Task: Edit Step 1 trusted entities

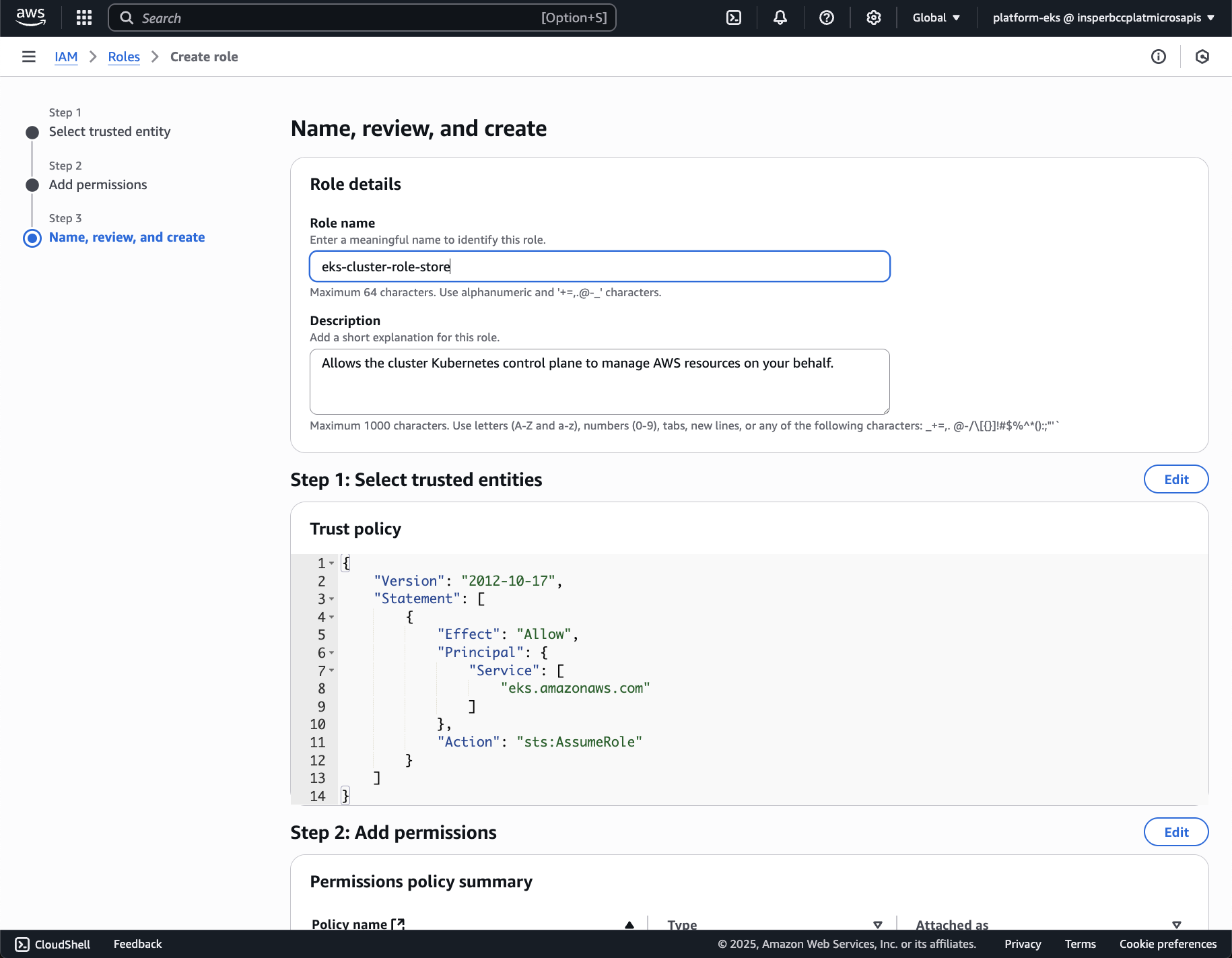Action: (x=1175, y=479)
